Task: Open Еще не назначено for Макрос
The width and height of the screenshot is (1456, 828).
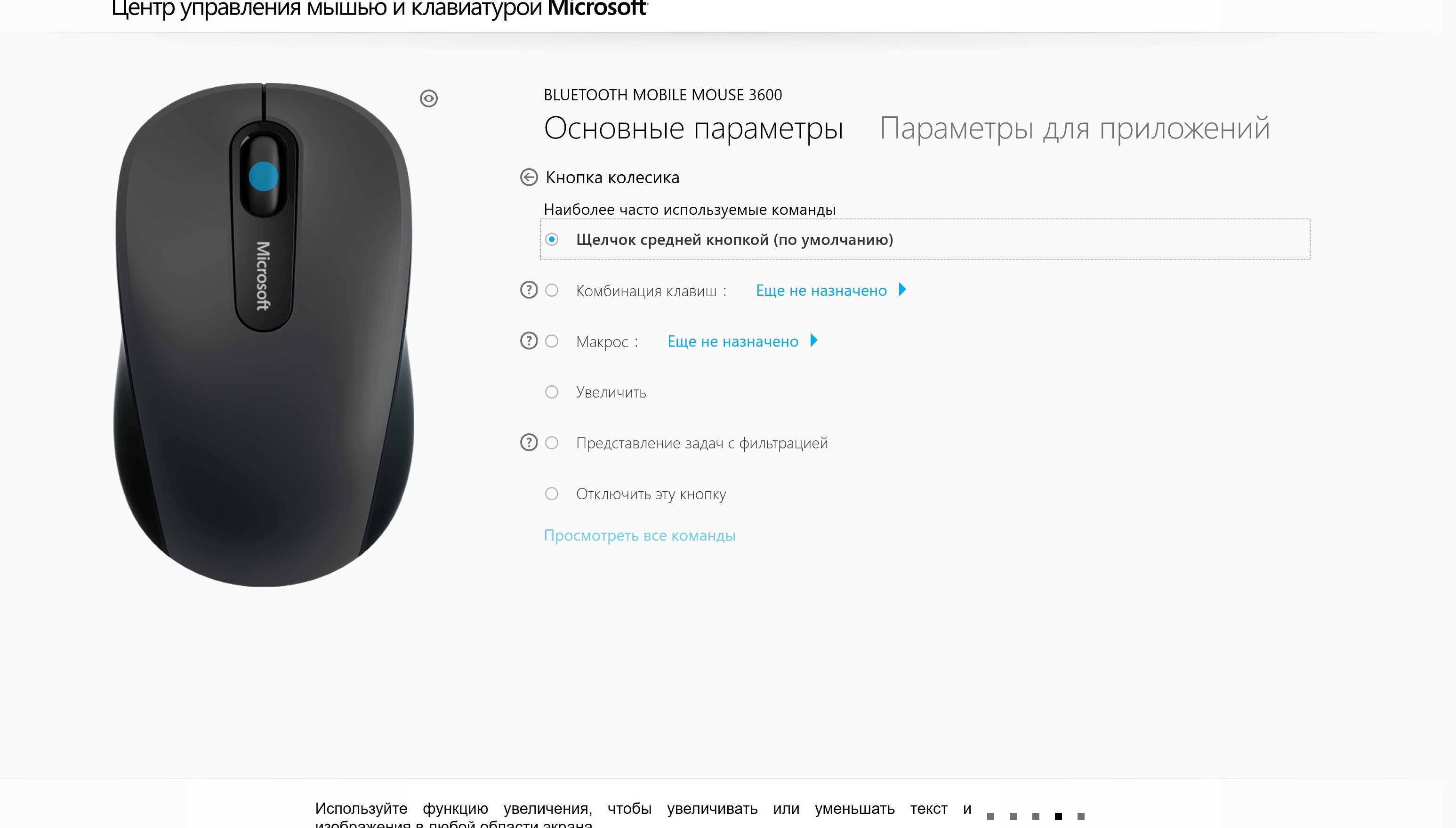Action: (732, 341)
